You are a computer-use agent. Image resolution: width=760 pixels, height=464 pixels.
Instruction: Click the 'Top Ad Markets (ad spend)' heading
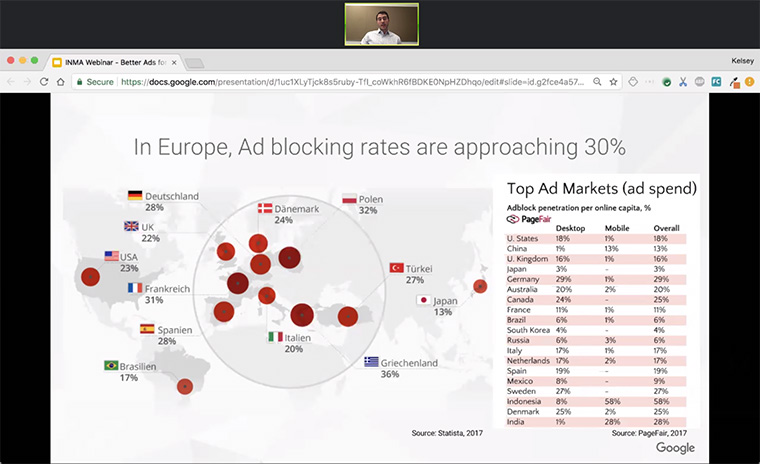(x=602, y=188)
